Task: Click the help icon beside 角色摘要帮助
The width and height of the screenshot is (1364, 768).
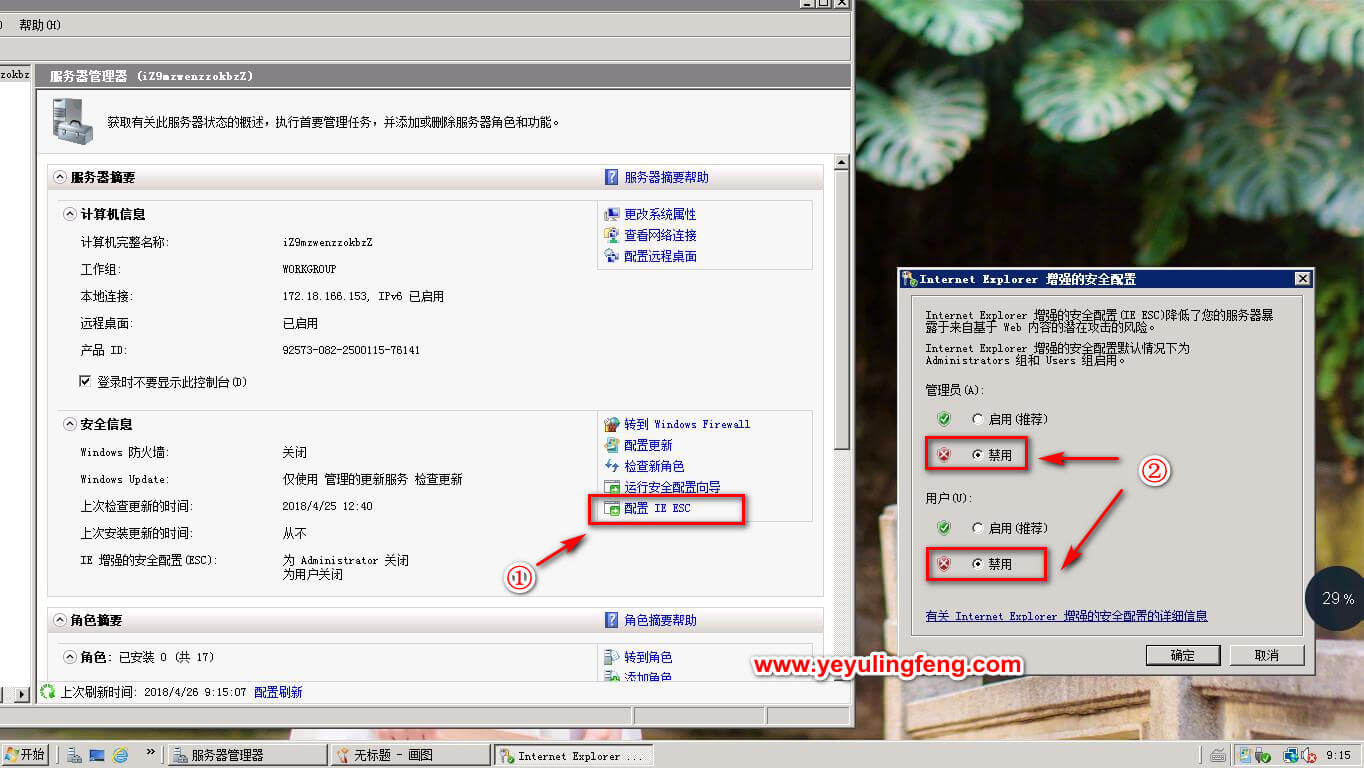Action: coord(612,620)
